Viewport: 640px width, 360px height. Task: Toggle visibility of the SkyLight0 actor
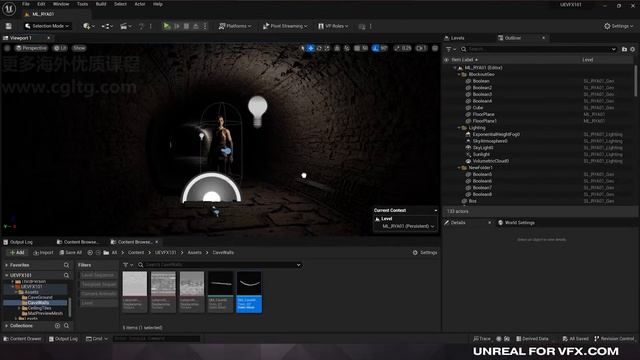pos(446,148)
